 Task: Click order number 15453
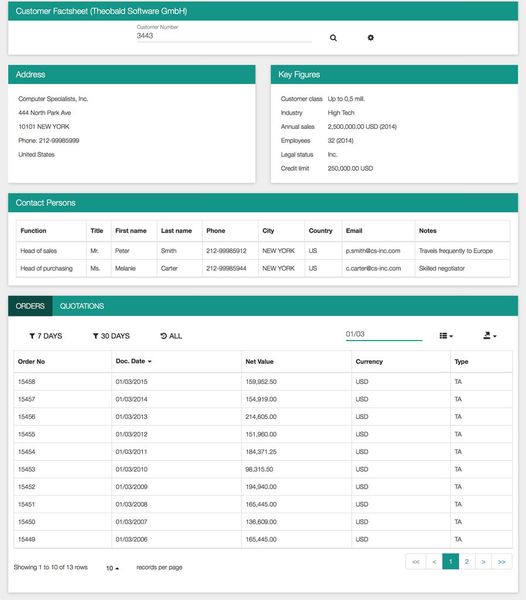click(x=26, y=469)
